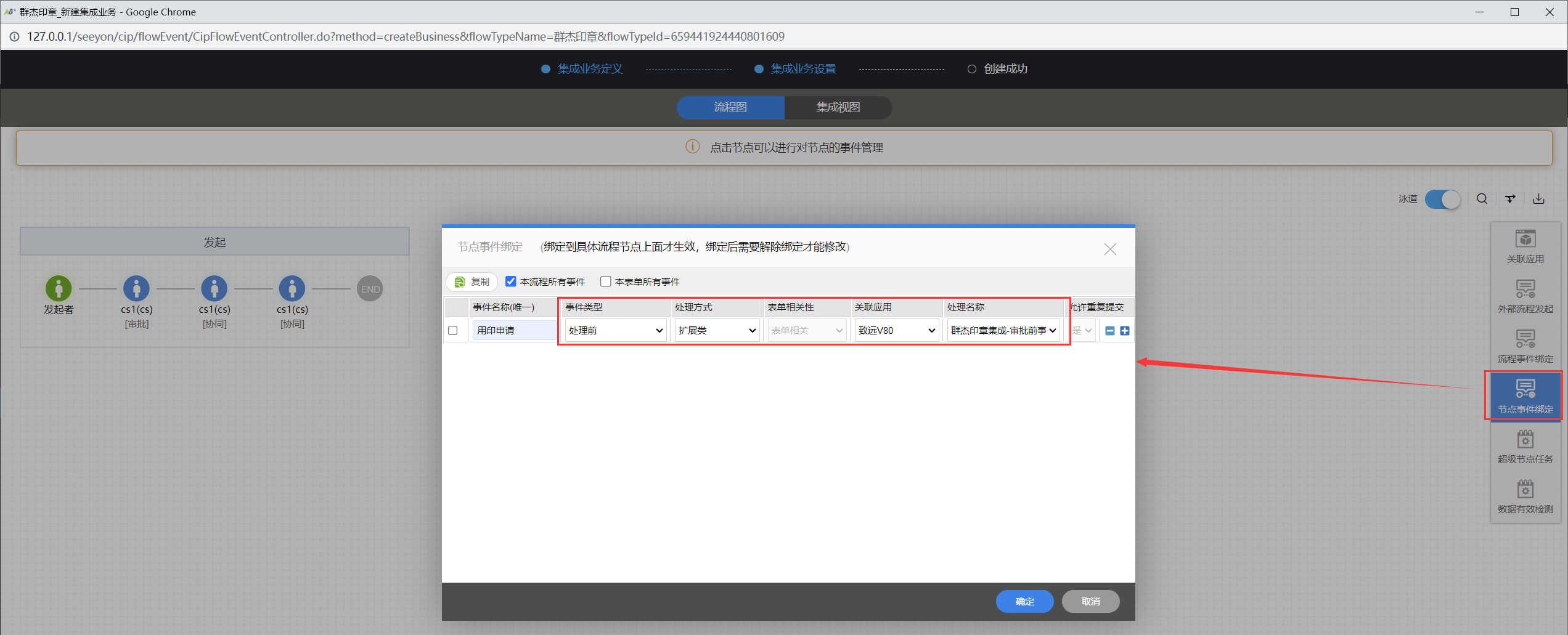1568x635 pixels.
Task: Click the search magnifier icon
Action: pyautogui.click(x=1482, y=199)
